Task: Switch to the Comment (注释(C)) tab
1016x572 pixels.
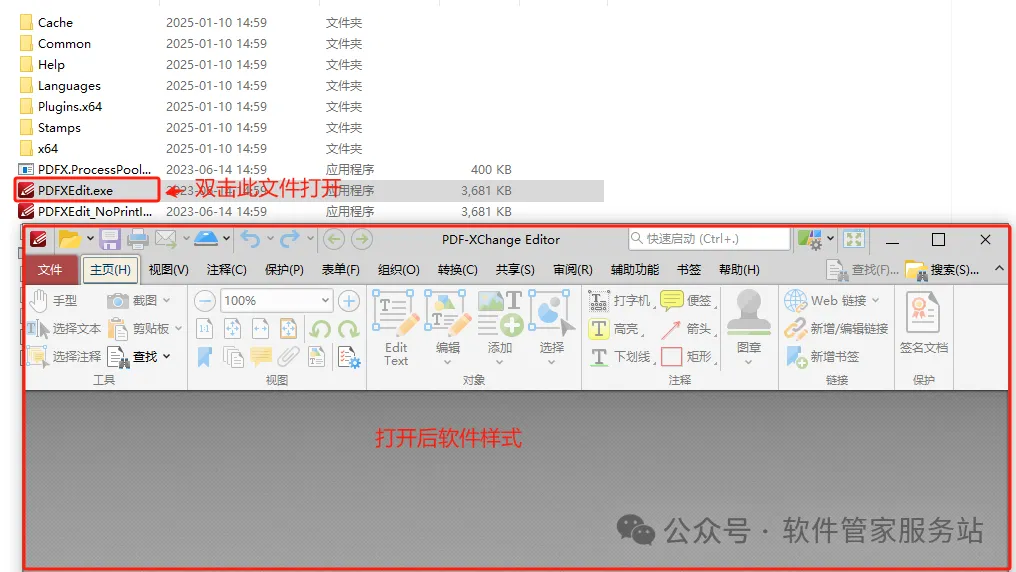Action: coord(227,269)
